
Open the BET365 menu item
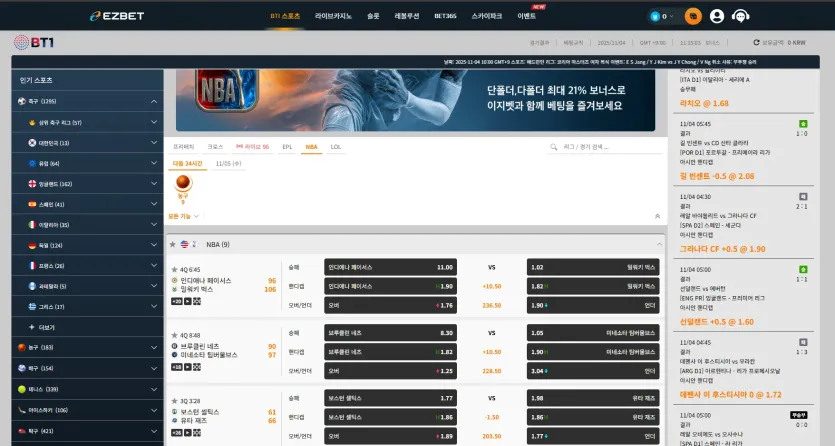445,16
